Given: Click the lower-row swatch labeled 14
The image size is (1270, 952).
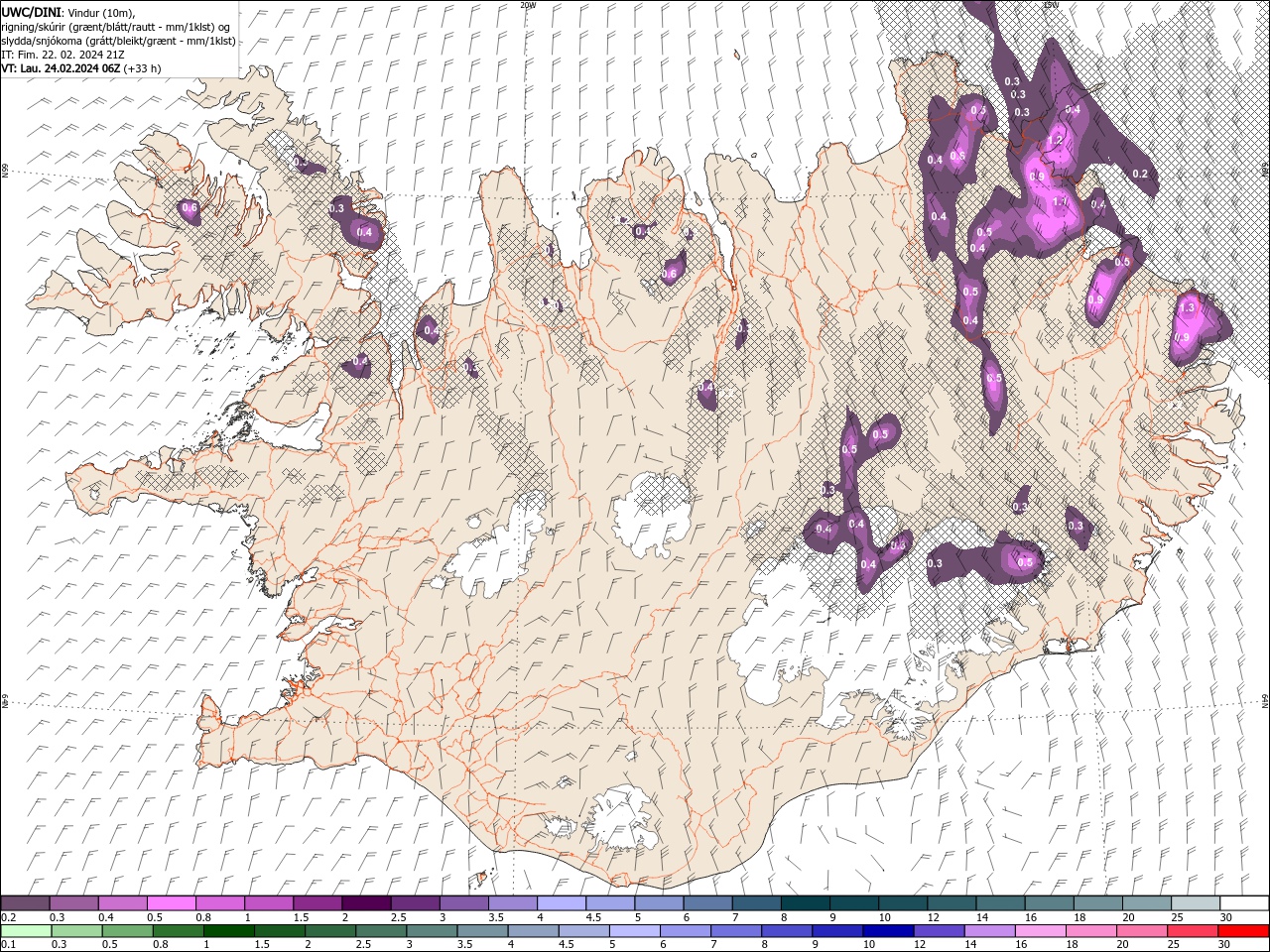Looking at the screenshot, I should point(990,930).
